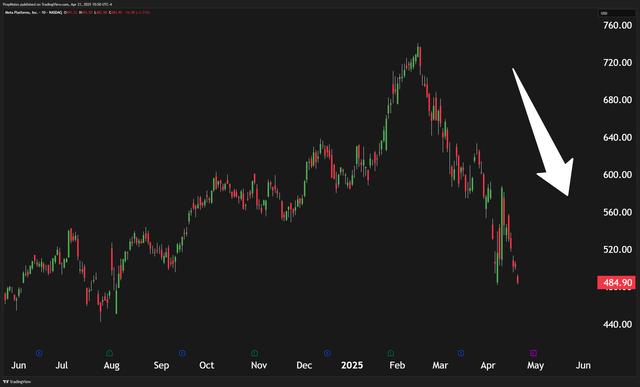Click the 'published on TradingView.com' header line
640x387 pixels.
click(57, 4)
